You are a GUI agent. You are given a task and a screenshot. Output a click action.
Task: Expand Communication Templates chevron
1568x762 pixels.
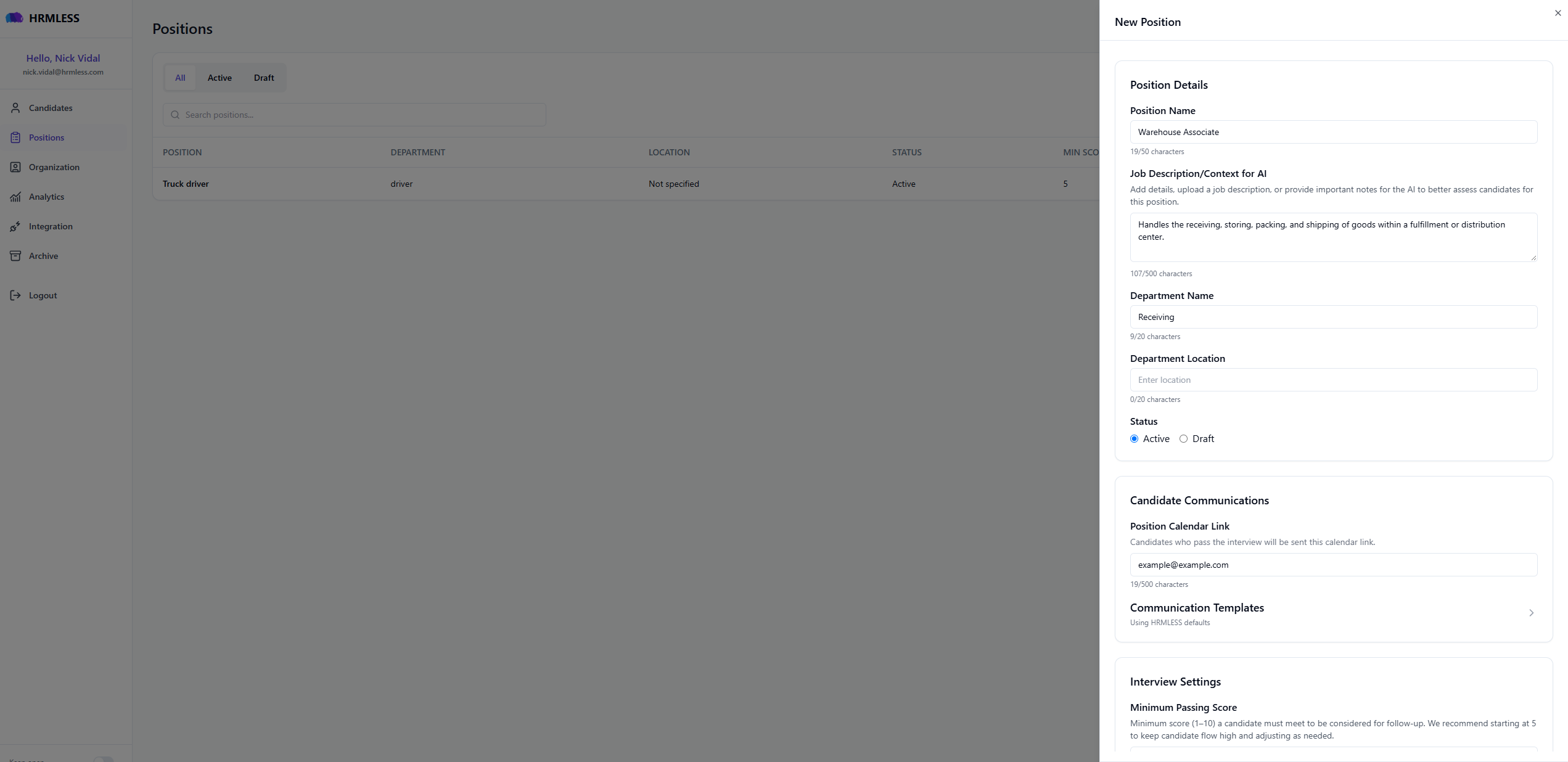[1531, 613]
